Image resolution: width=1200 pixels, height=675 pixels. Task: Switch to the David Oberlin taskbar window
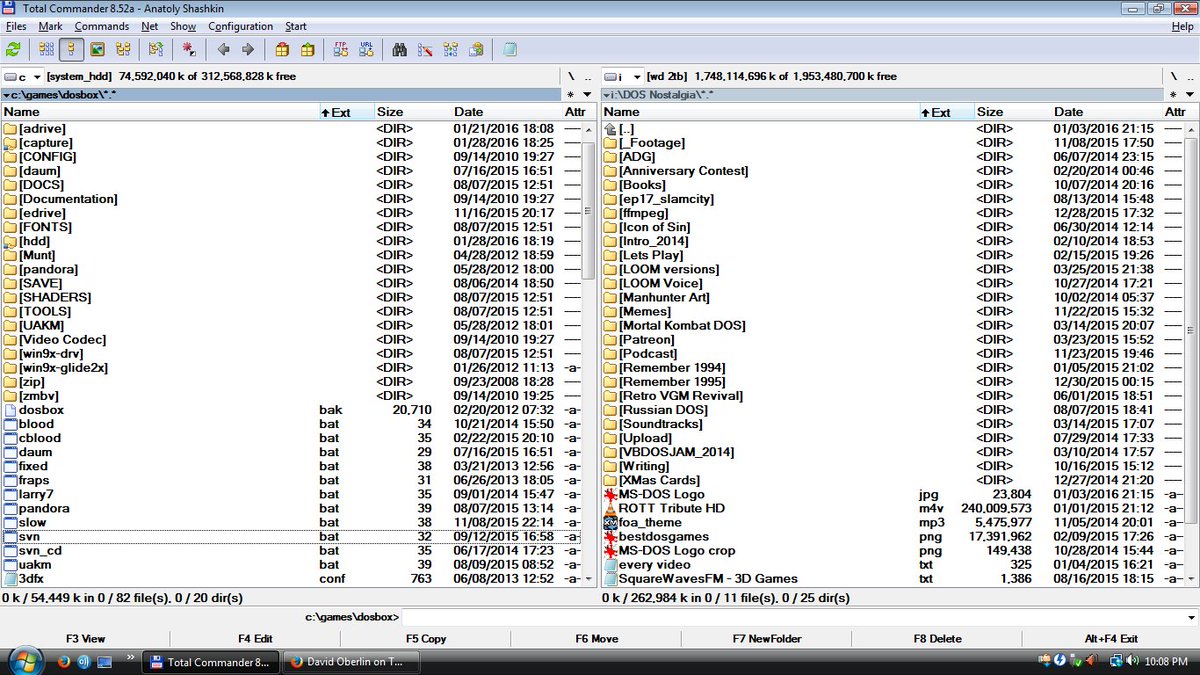tap(349, 661)
